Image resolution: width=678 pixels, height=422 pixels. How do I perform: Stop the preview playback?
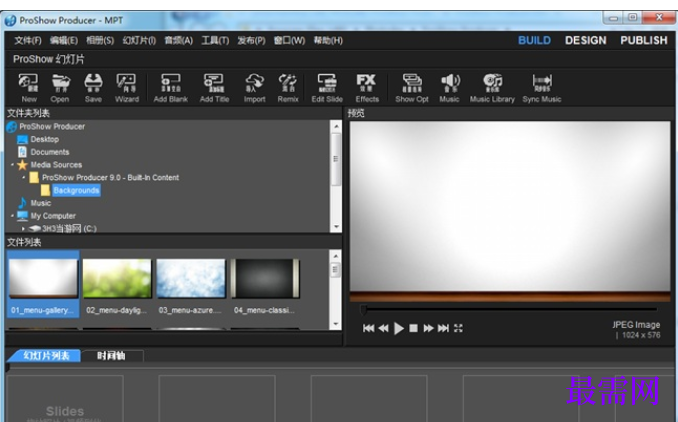point(413,328)
